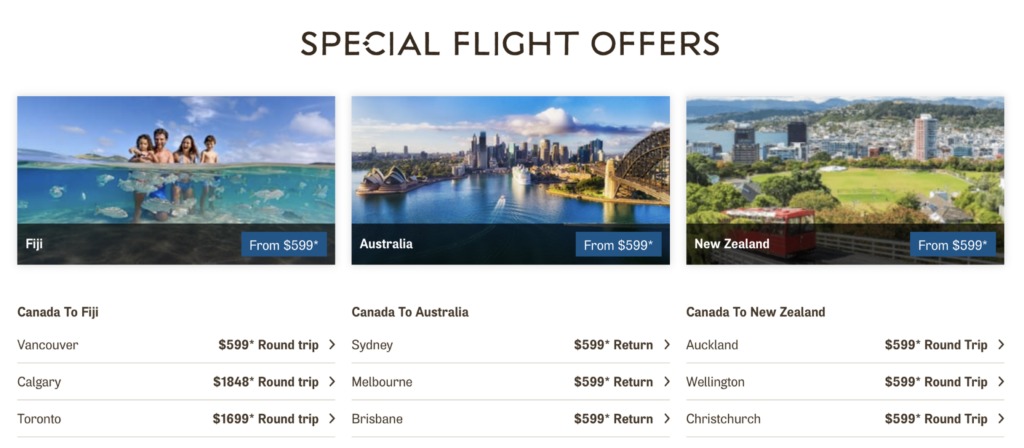Select the Brisbane $599 Return fare

pyautogui.click(x=613, y=419)
